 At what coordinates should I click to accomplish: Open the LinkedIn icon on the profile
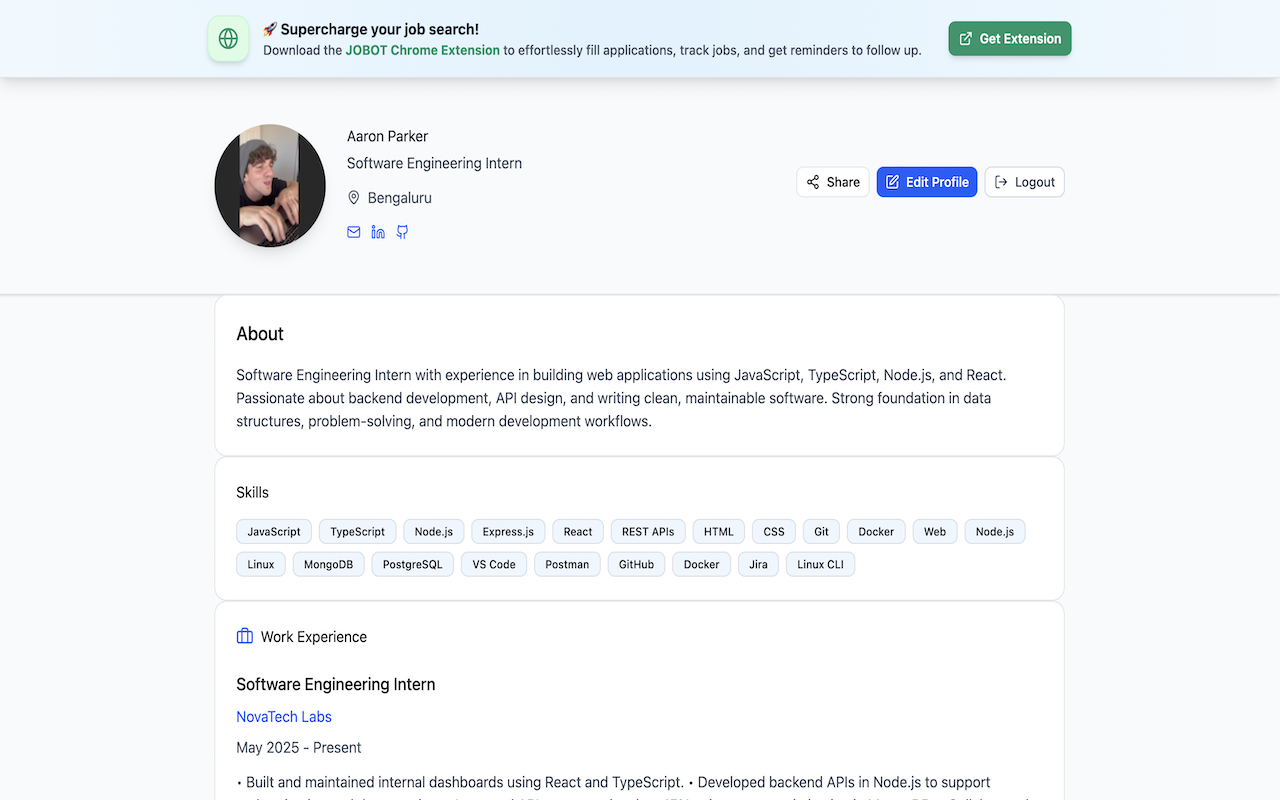coord(377,231)
